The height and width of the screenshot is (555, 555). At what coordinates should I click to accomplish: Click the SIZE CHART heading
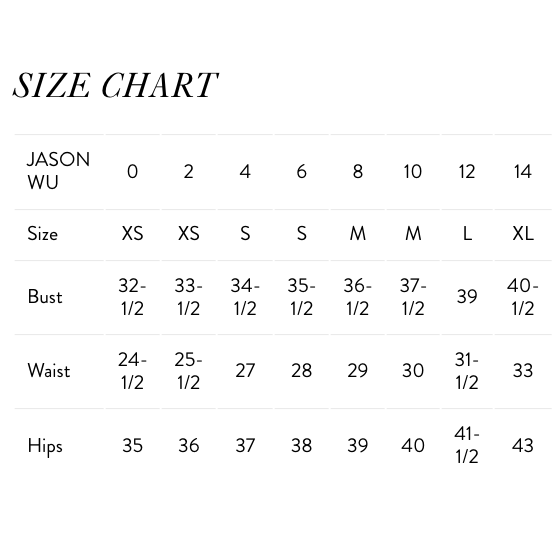point(115,85)
